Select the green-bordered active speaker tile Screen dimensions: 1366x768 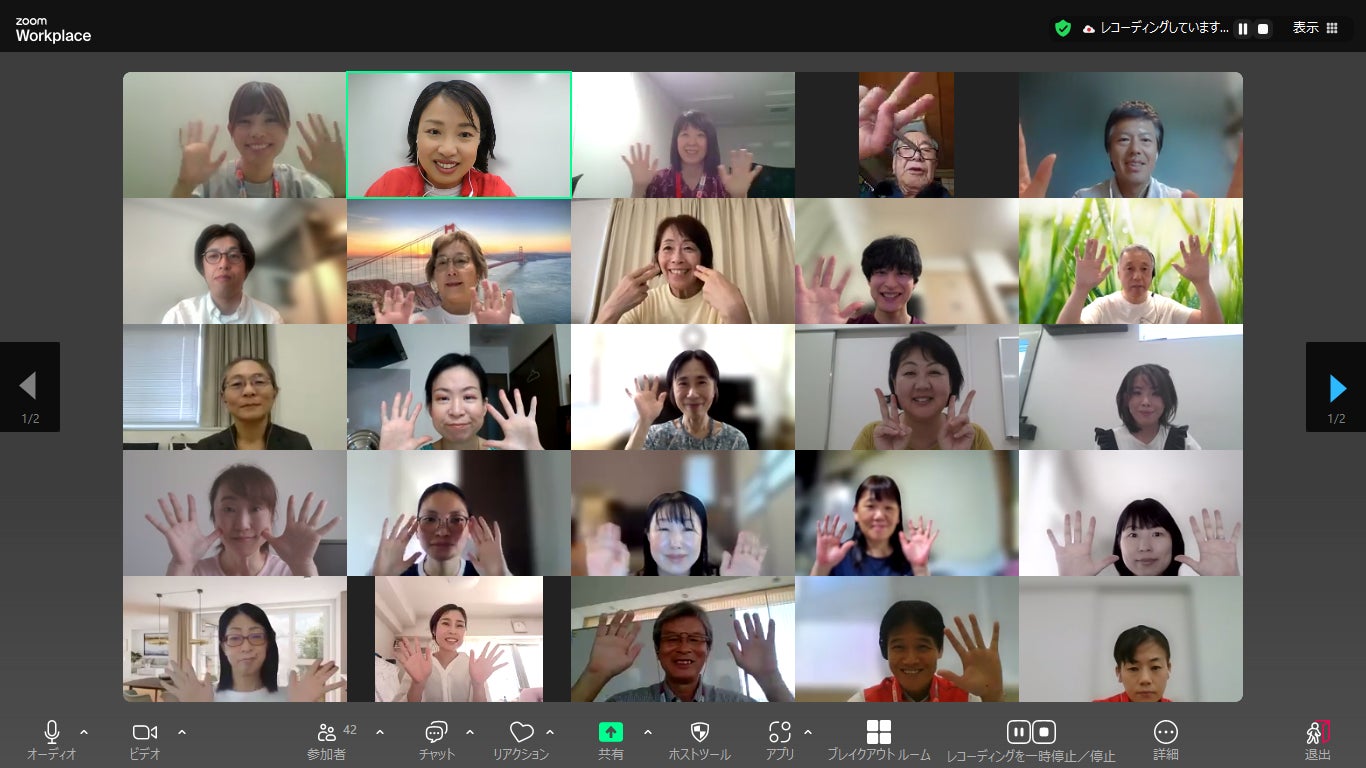(459, 135)
